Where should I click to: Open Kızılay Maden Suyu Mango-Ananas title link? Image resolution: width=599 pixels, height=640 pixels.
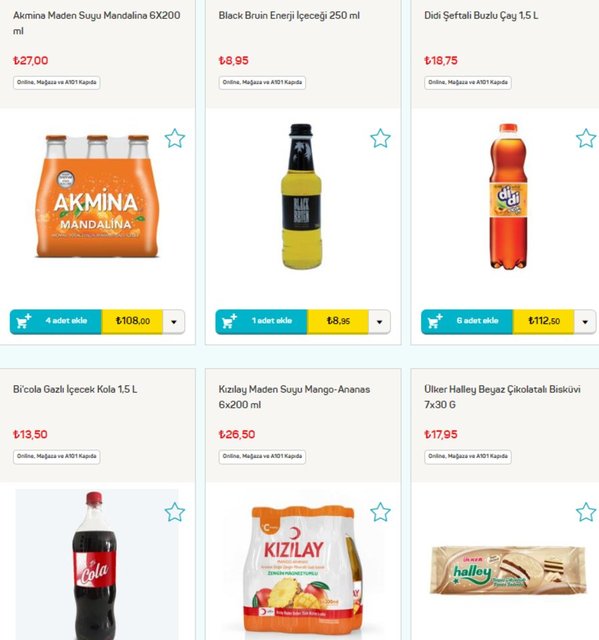[294, 397]
